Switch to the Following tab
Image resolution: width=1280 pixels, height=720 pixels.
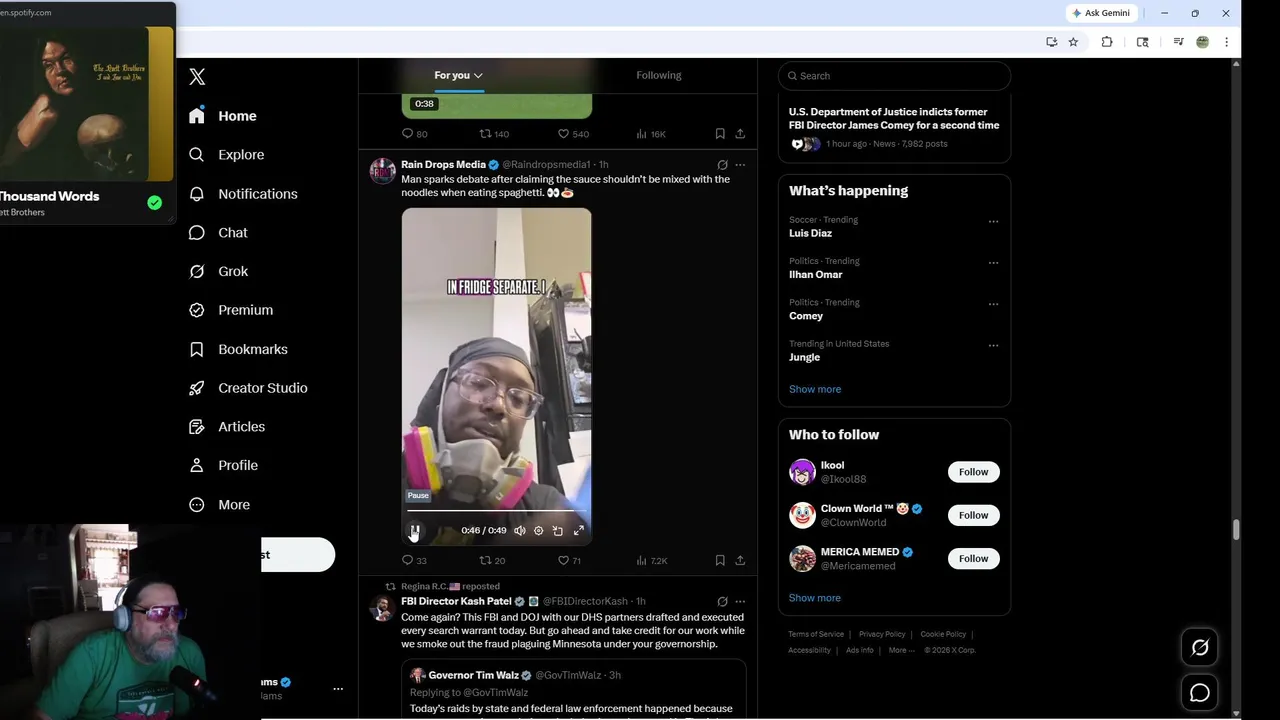pos(658,75)
